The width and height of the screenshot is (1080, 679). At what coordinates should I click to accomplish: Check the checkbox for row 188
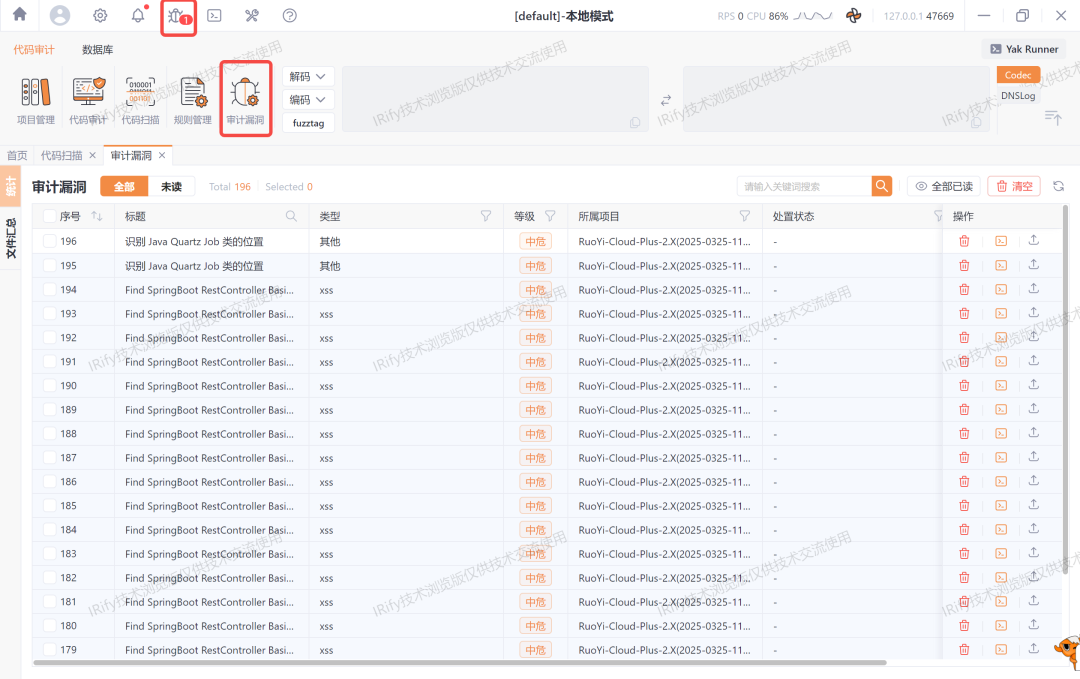[x=50, y=433]
